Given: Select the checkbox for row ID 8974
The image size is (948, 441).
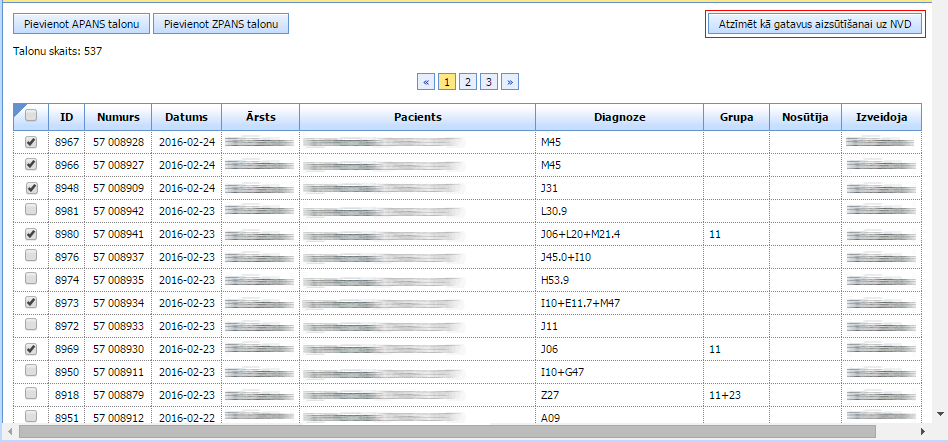Looking at the screenshot, I should [31, 279].
